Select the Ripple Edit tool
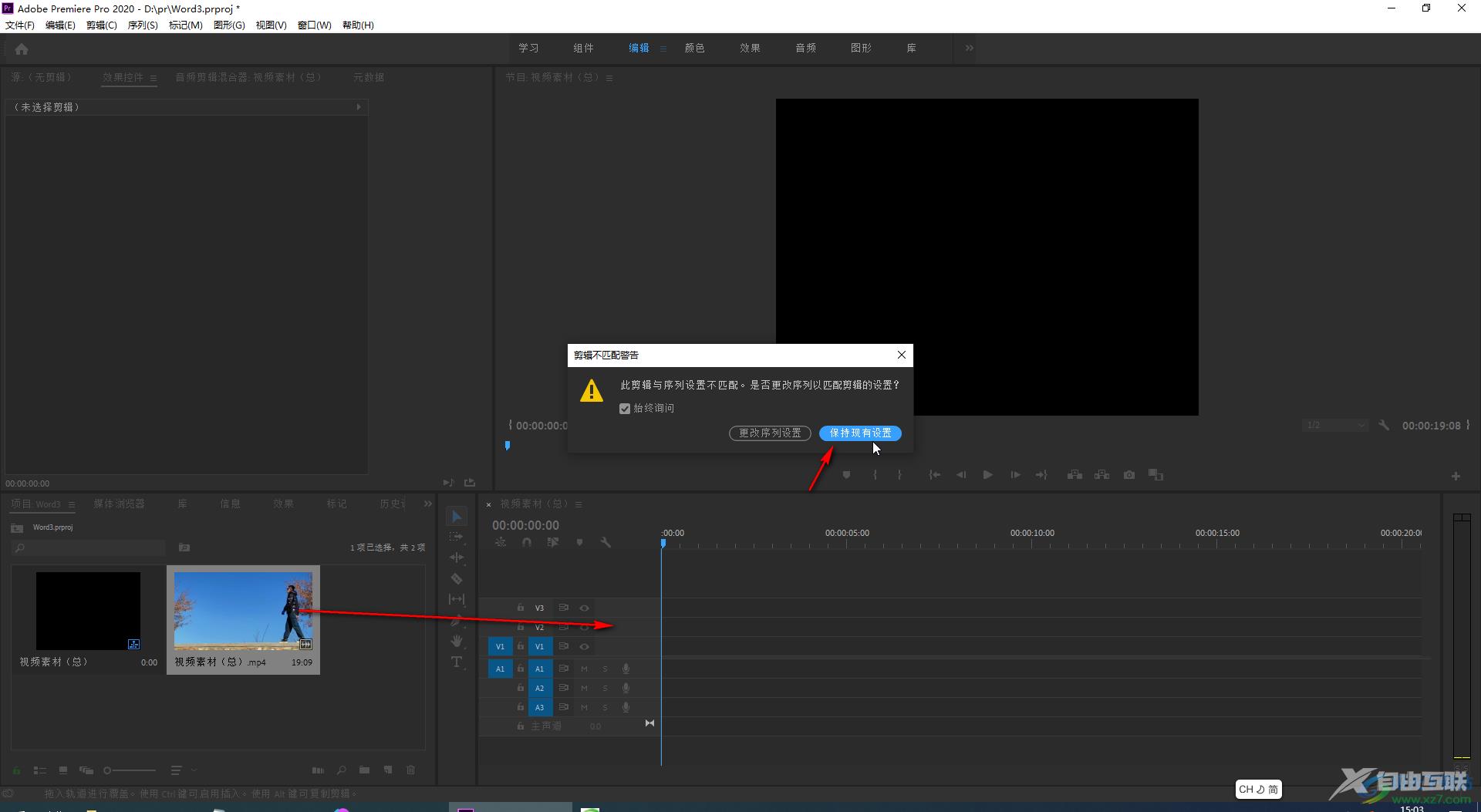Image resolution: width=1481 pixels, height=812 pixels. pyautogui.click(x=457, y=558)
